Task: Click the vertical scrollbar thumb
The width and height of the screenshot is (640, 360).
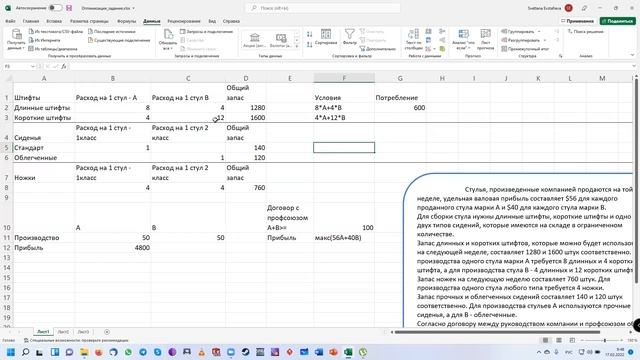Action: click(x=636, y=182)
